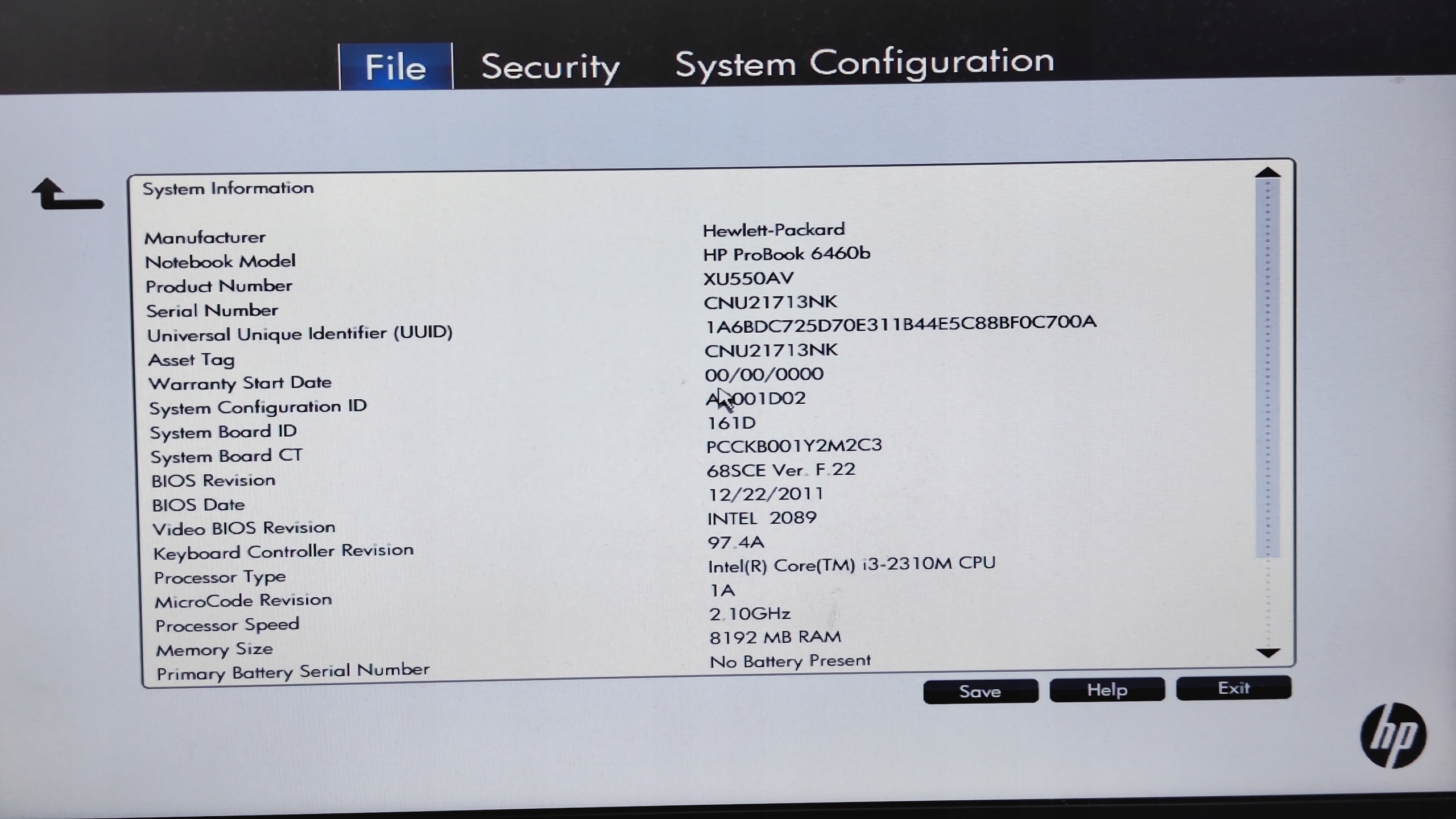
Task: Select the Keyboard Controller Revision label
Action: pyautogui.click(x=284, y=552)
